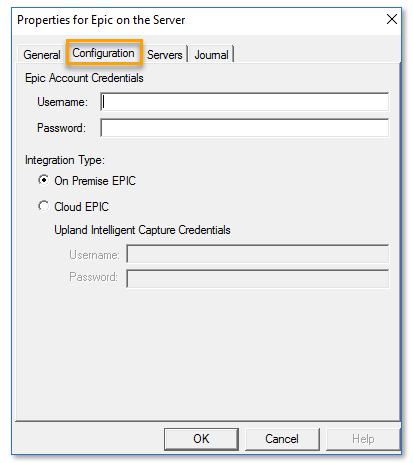Choose the Cloud EPIC integration option
This screenshot has width=413, height=463.
[x=43, y=206]
